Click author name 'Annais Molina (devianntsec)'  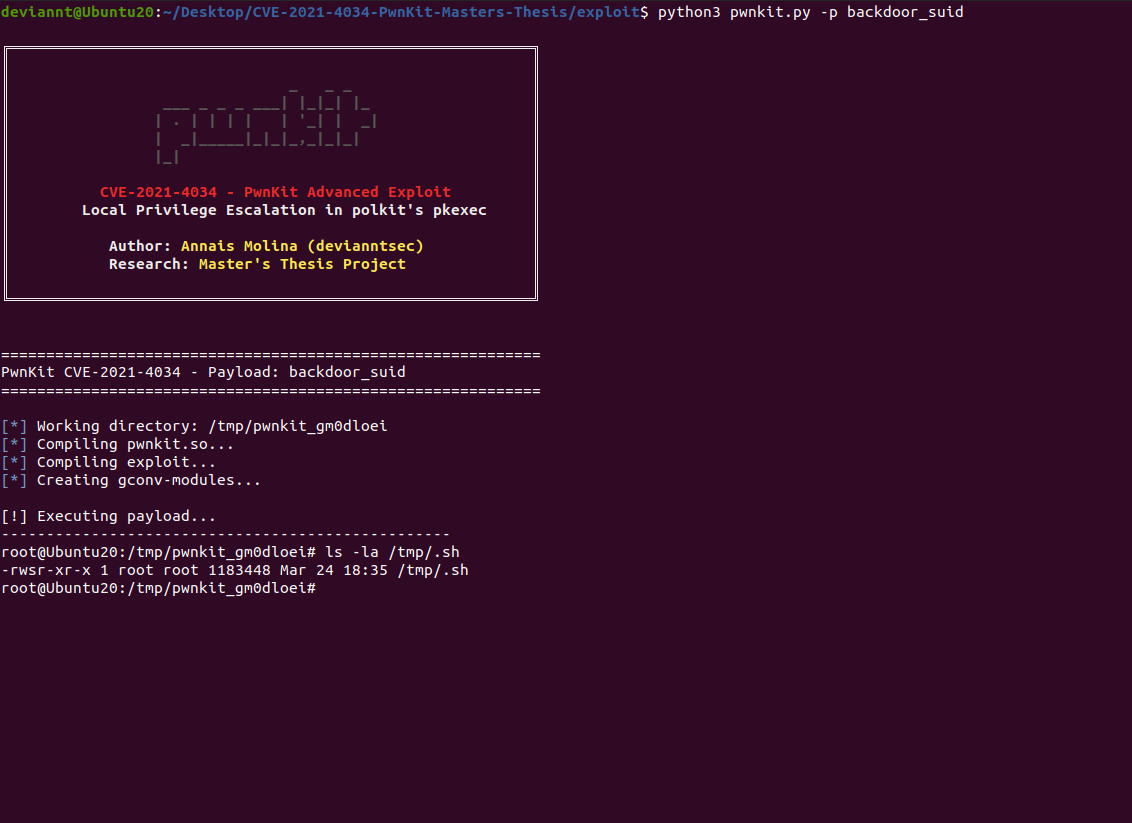coord(302,246)
